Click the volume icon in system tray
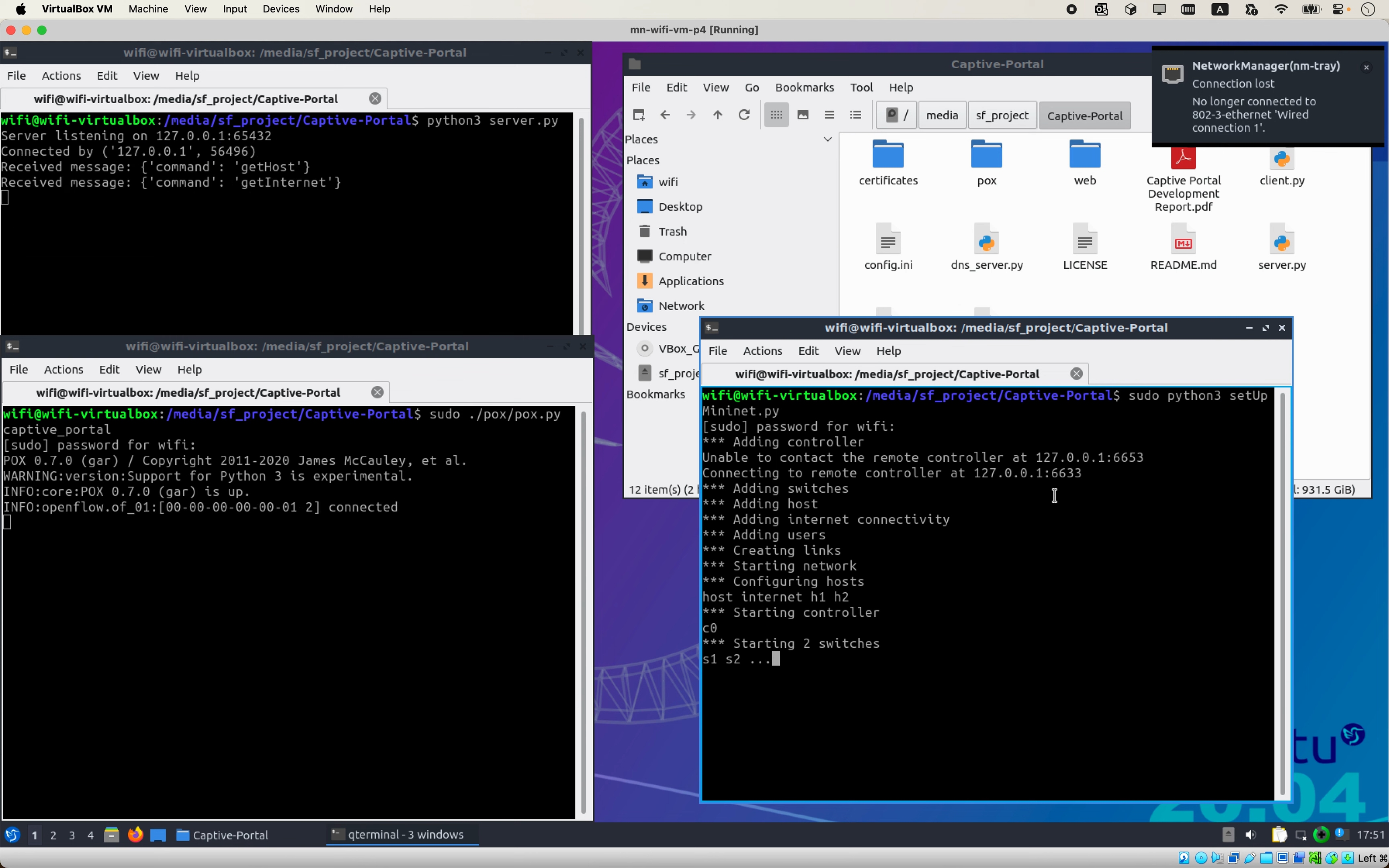The width and height of the screenshot is (1389, 868). click(x=1250, y=834)
